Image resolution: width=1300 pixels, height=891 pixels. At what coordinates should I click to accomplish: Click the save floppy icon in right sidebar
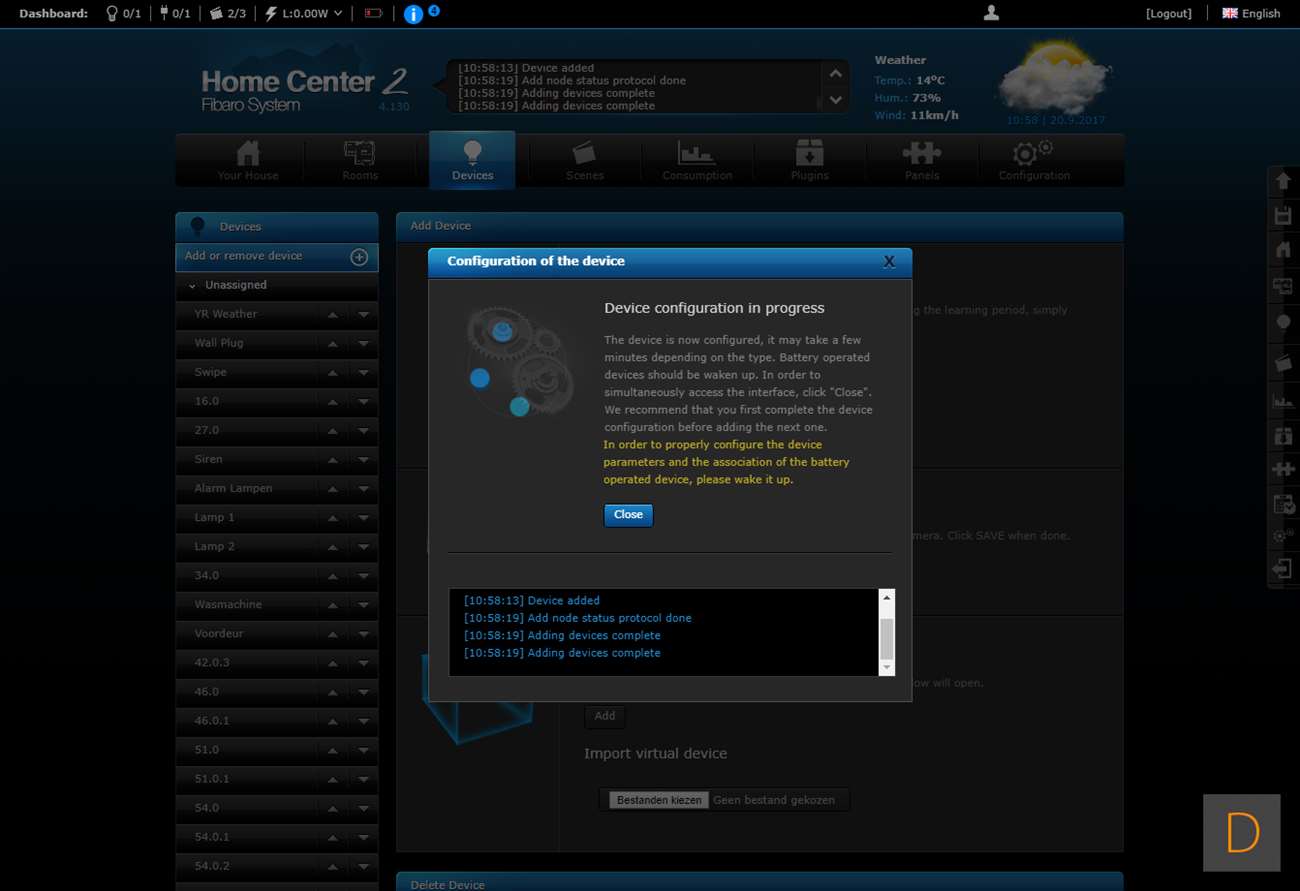[1283, 216]
